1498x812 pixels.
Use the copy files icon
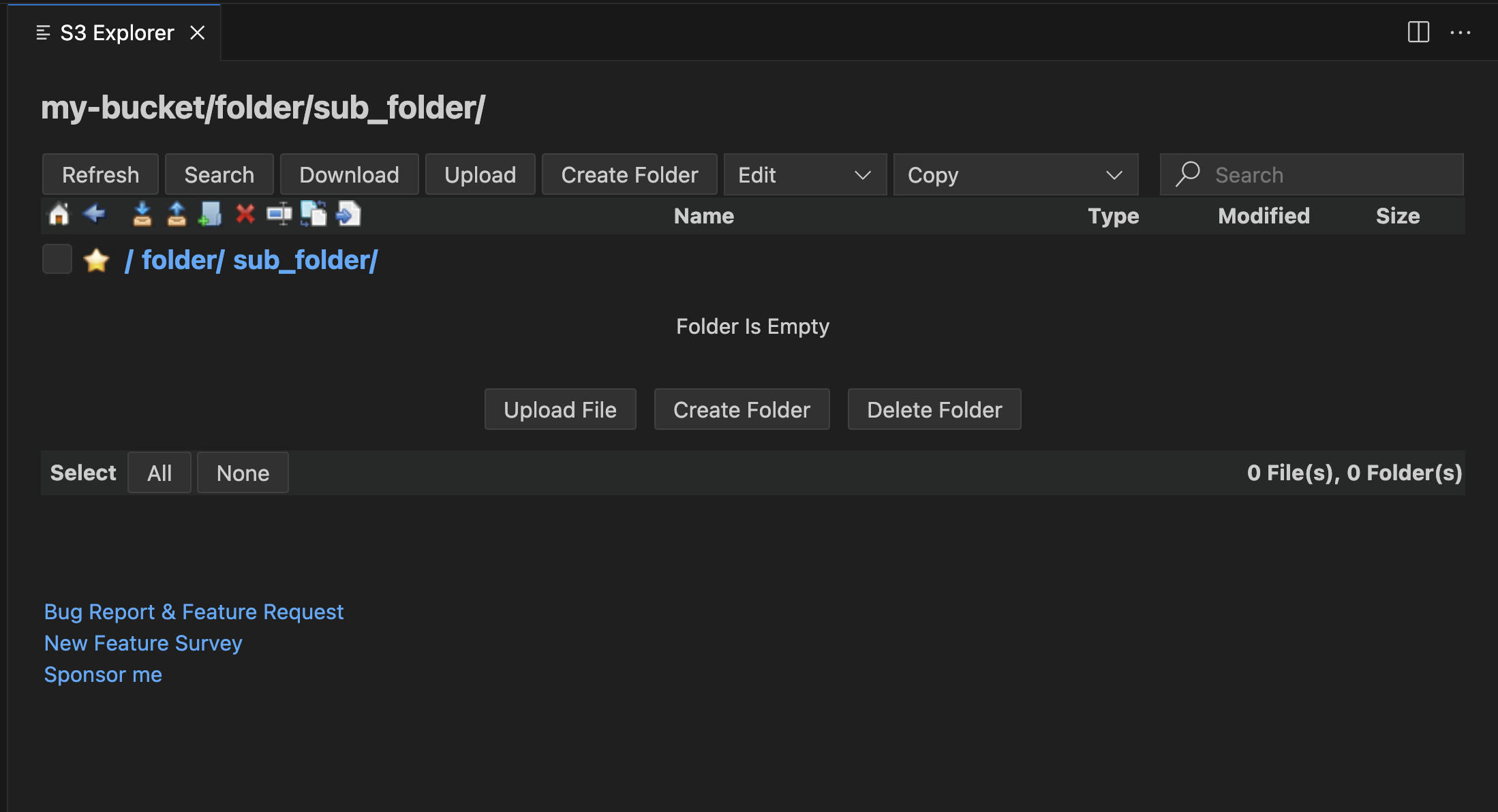click(314, 214)
